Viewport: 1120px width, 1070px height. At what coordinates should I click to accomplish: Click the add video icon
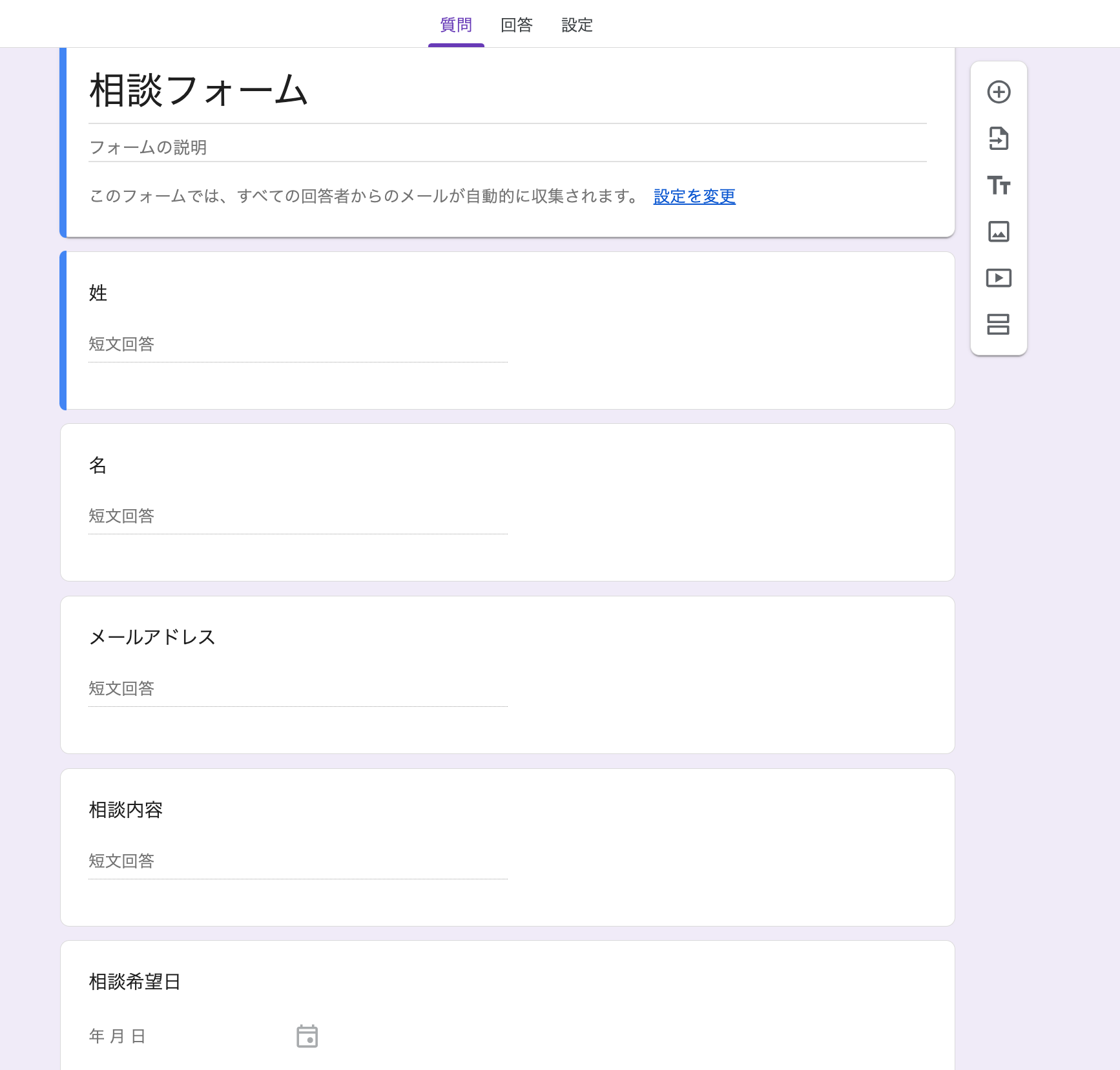(999, 278)
